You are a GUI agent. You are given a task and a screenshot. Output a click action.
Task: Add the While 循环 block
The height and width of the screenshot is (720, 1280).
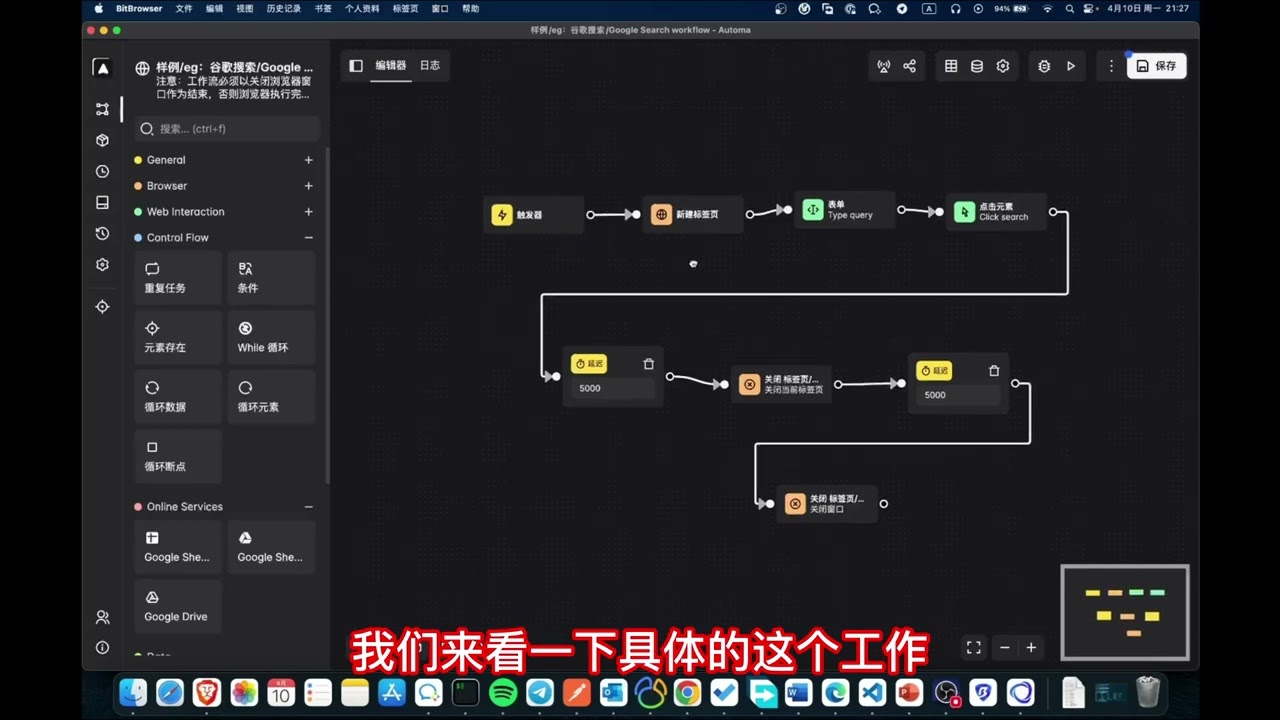pos(271,337)
